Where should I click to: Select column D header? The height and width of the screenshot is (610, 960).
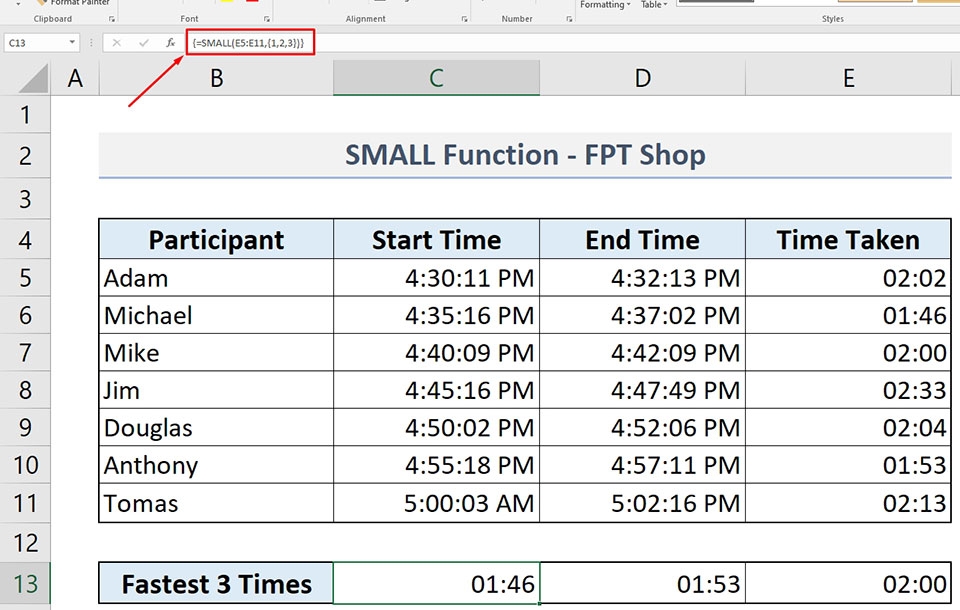642,78
